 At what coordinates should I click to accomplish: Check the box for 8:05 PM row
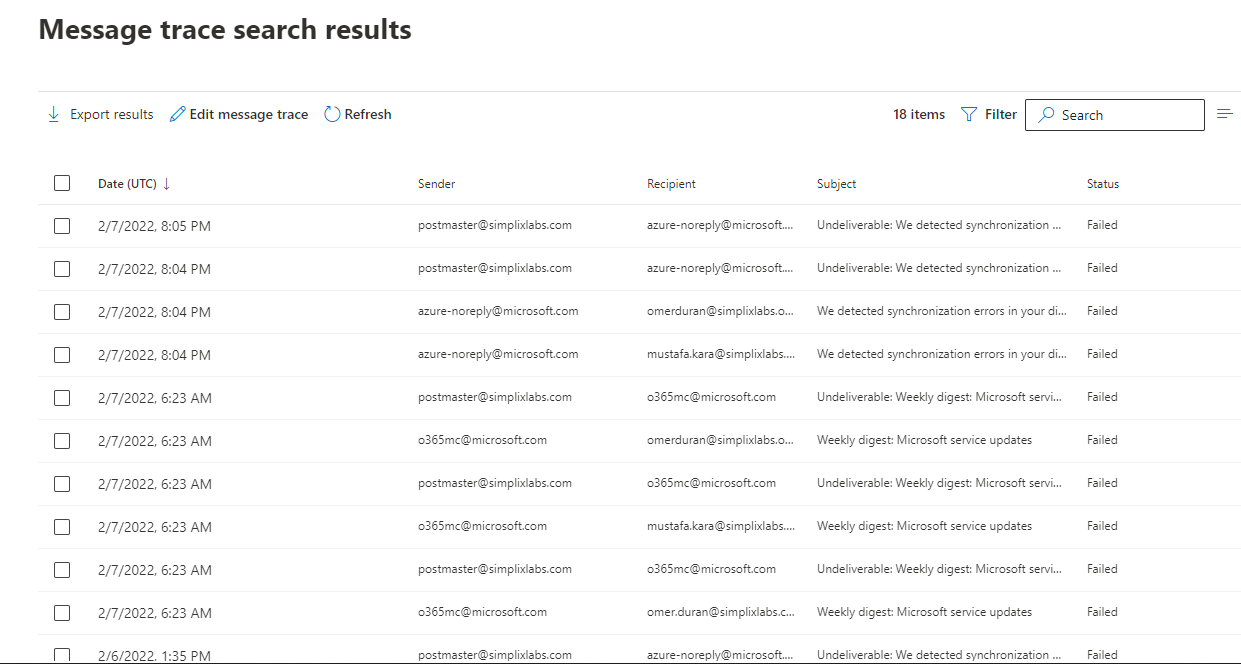[x=62, y=226]
